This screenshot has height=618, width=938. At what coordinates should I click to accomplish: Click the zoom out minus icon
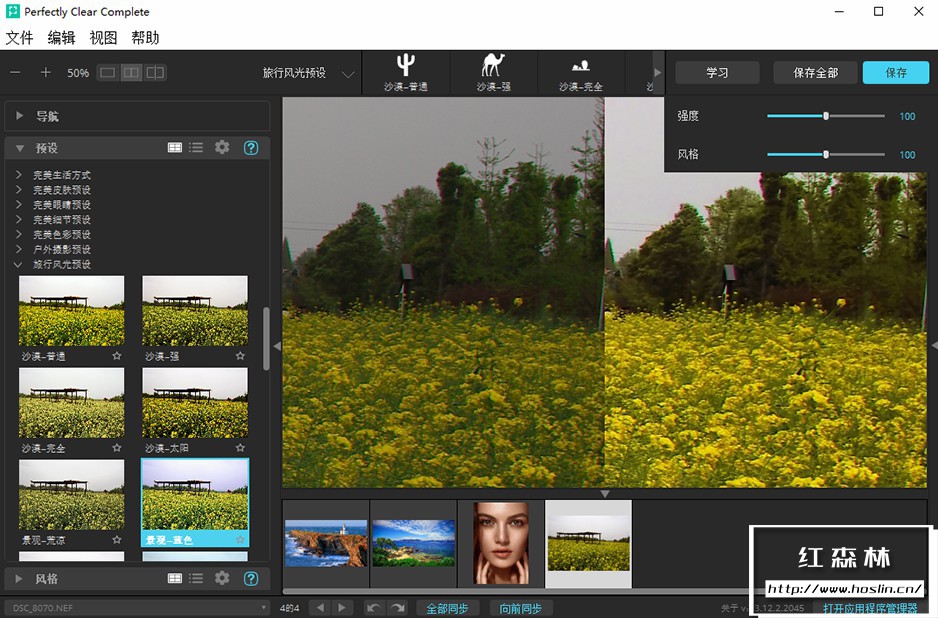point(15,73)
